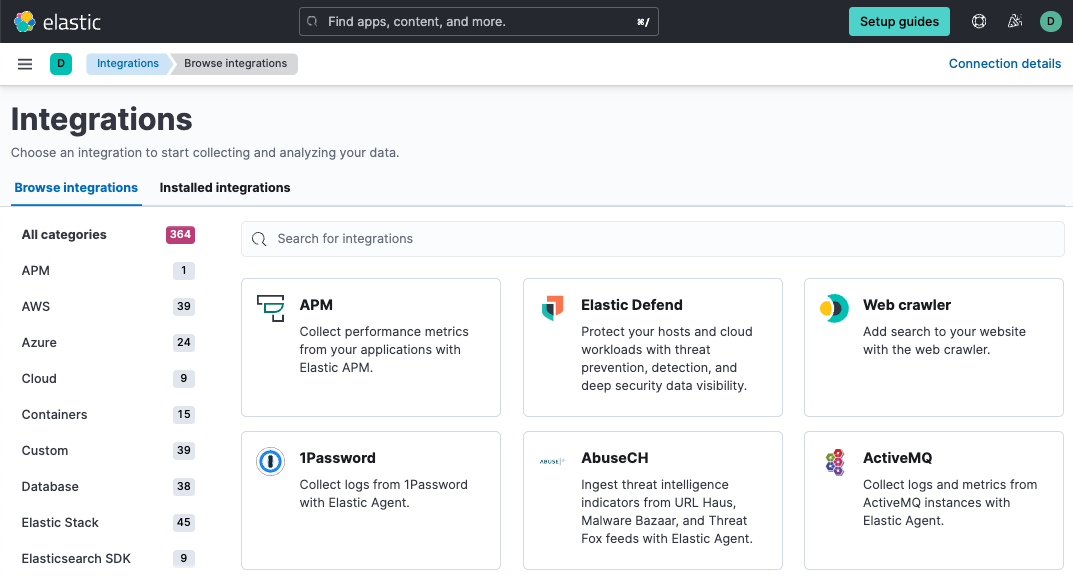
Task: Click the Search for integrations field
Action: [652, 239]
